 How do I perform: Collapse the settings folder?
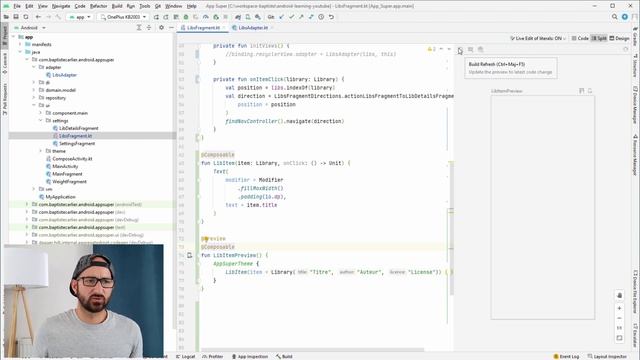coord(40,120)
